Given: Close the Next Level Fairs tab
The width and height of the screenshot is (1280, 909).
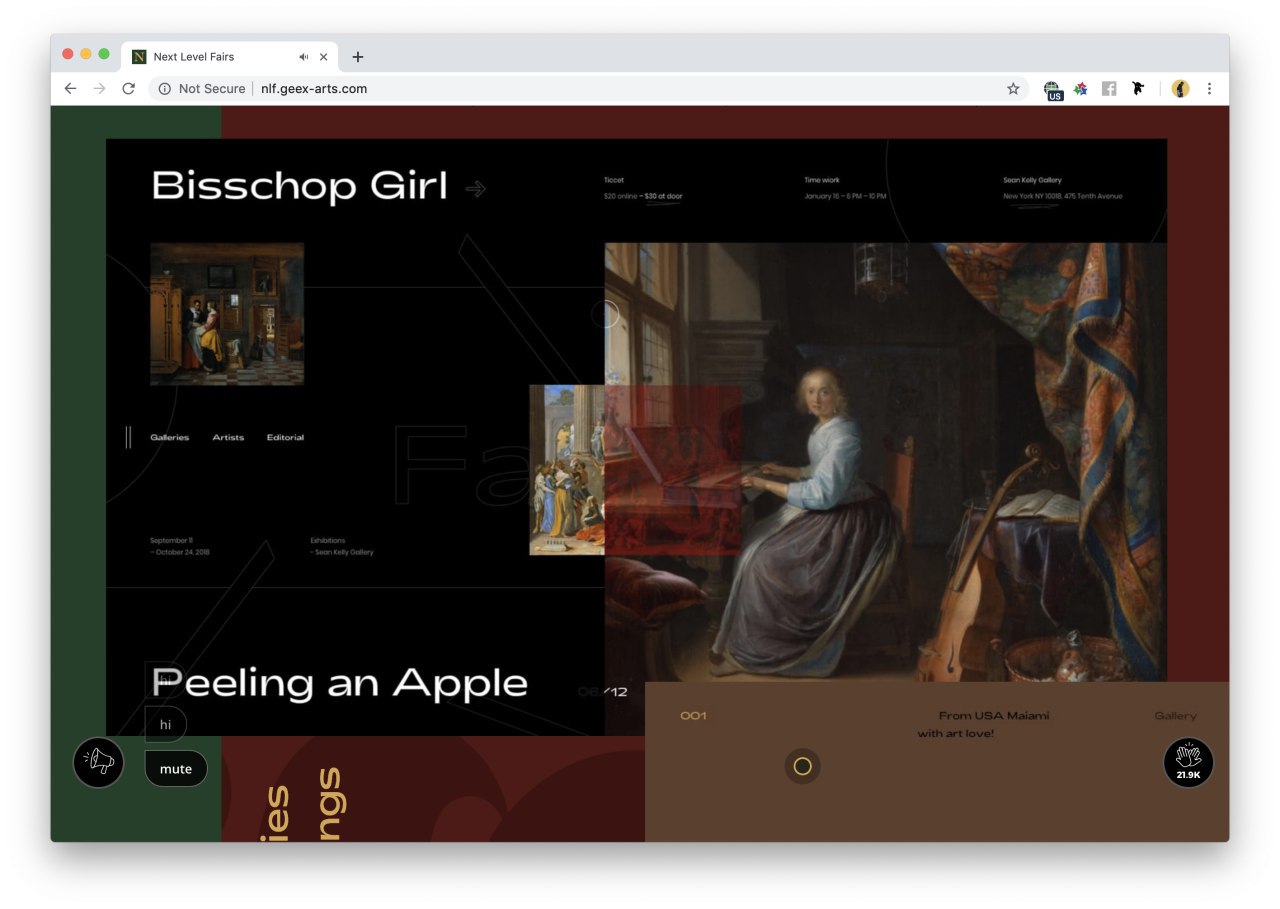Looking at the screenshot, I should pos(324,57).
